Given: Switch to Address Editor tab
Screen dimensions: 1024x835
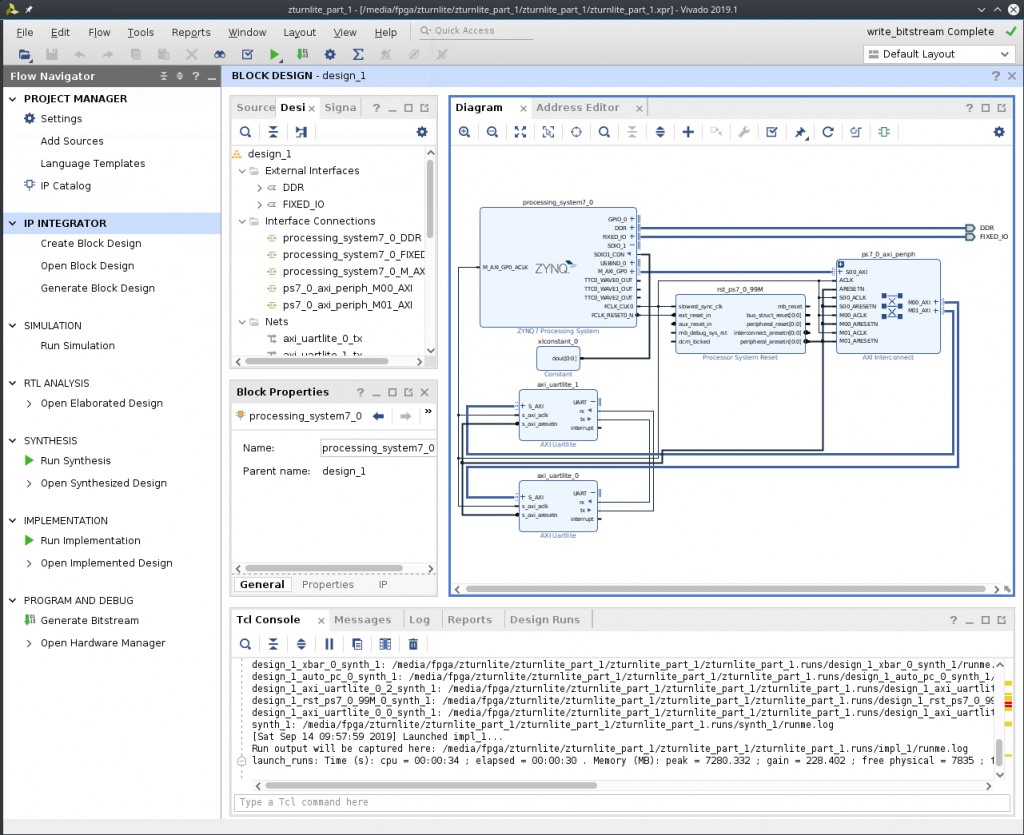Looking at the screenshot, I should (577, 108).
